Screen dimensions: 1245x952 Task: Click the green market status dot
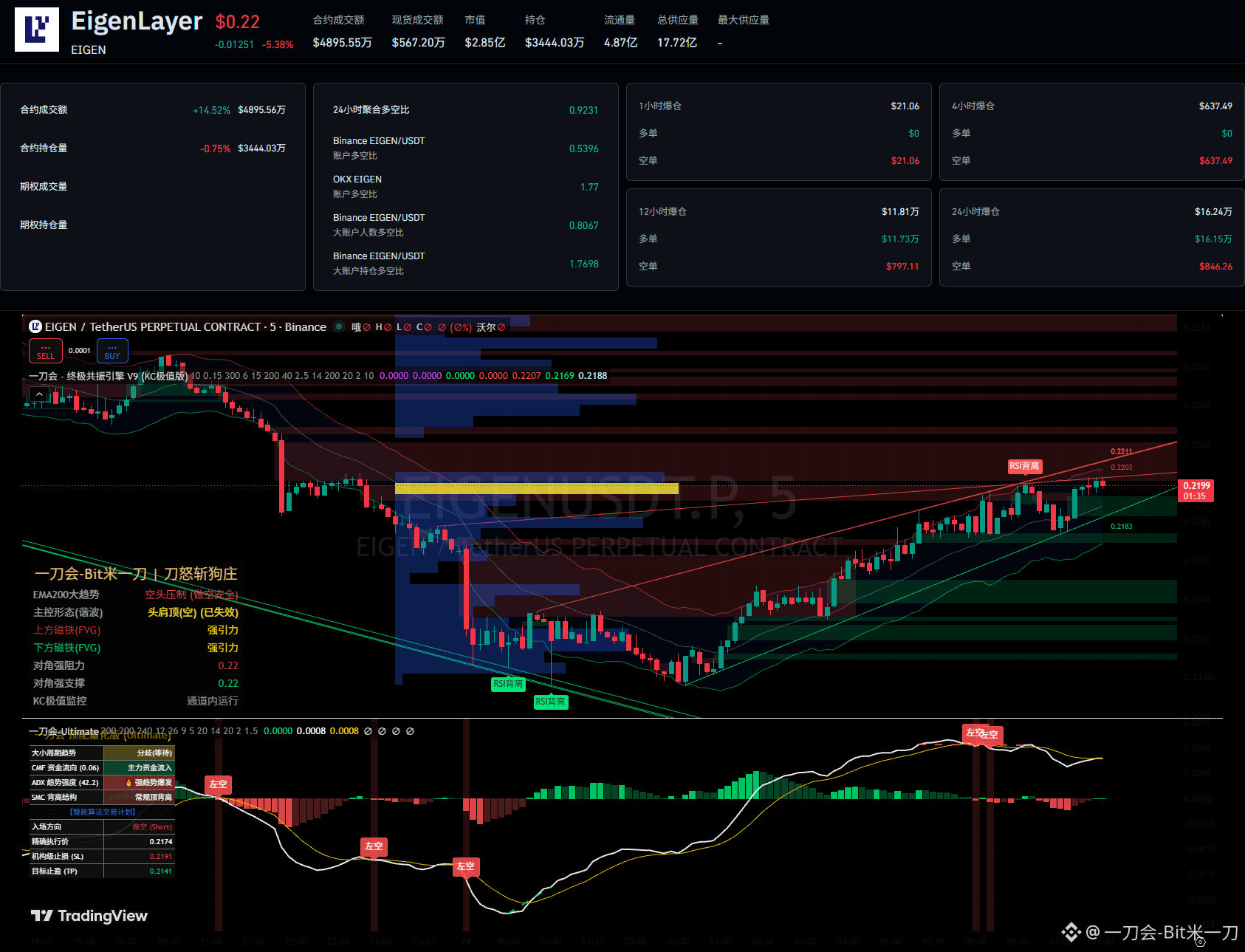339,326
